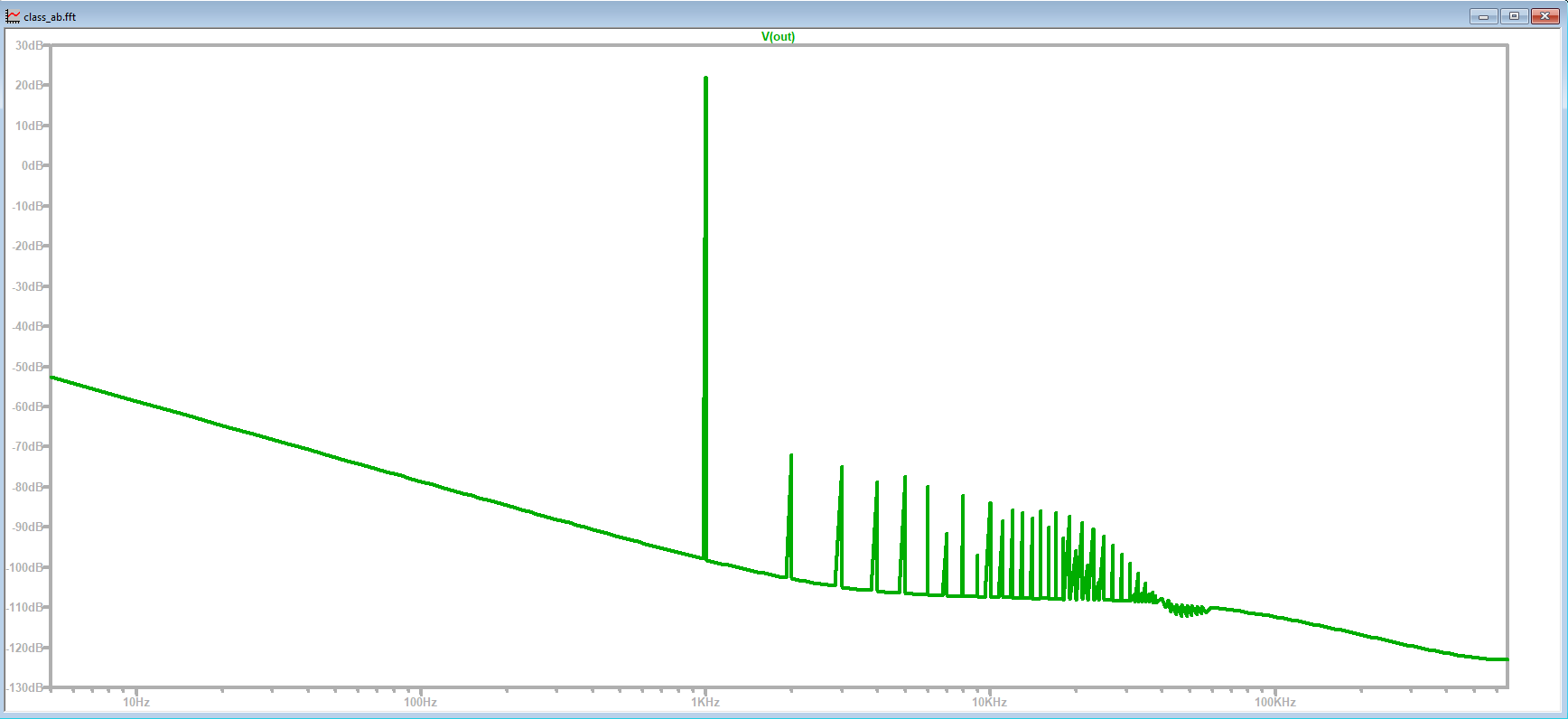Click the -50dB axis label
Image resolution: width=1568 pixels, height=719 pixels.
click(x=27, y=367)
